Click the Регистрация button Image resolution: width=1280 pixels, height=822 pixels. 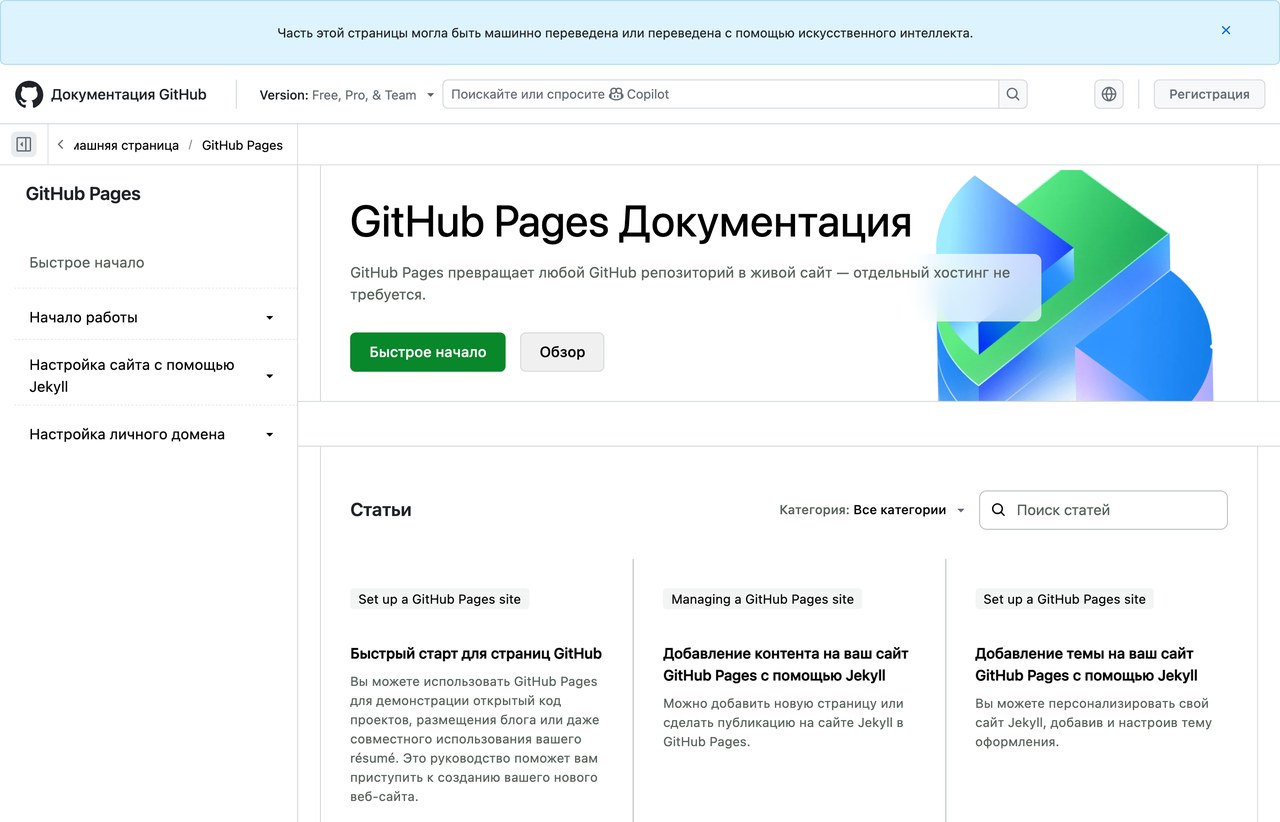(1209, 94)
